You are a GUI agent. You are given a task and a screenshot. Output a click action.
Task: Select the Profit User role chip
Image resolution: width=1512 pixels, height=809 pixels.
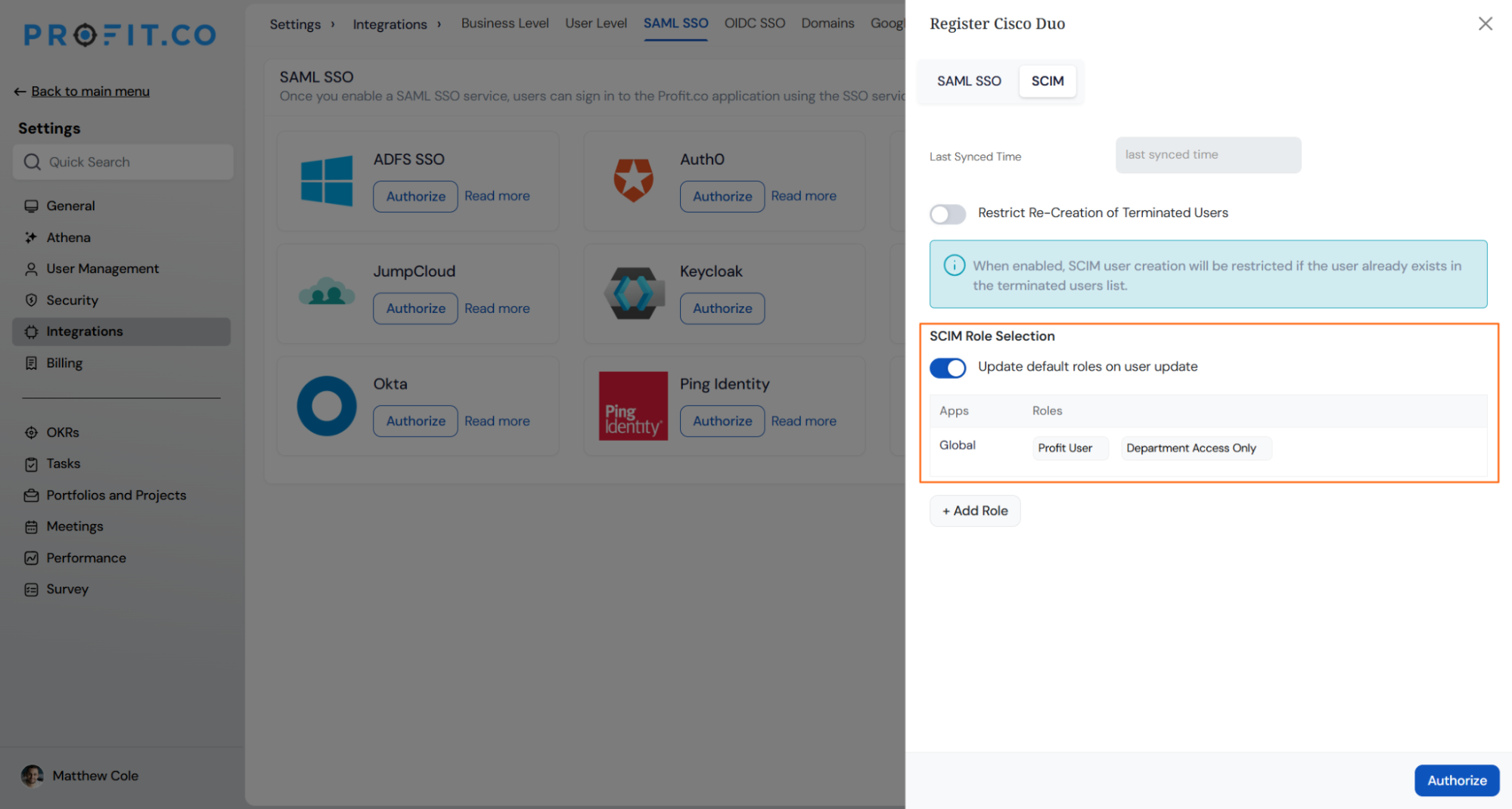(x=1070, y=448)
